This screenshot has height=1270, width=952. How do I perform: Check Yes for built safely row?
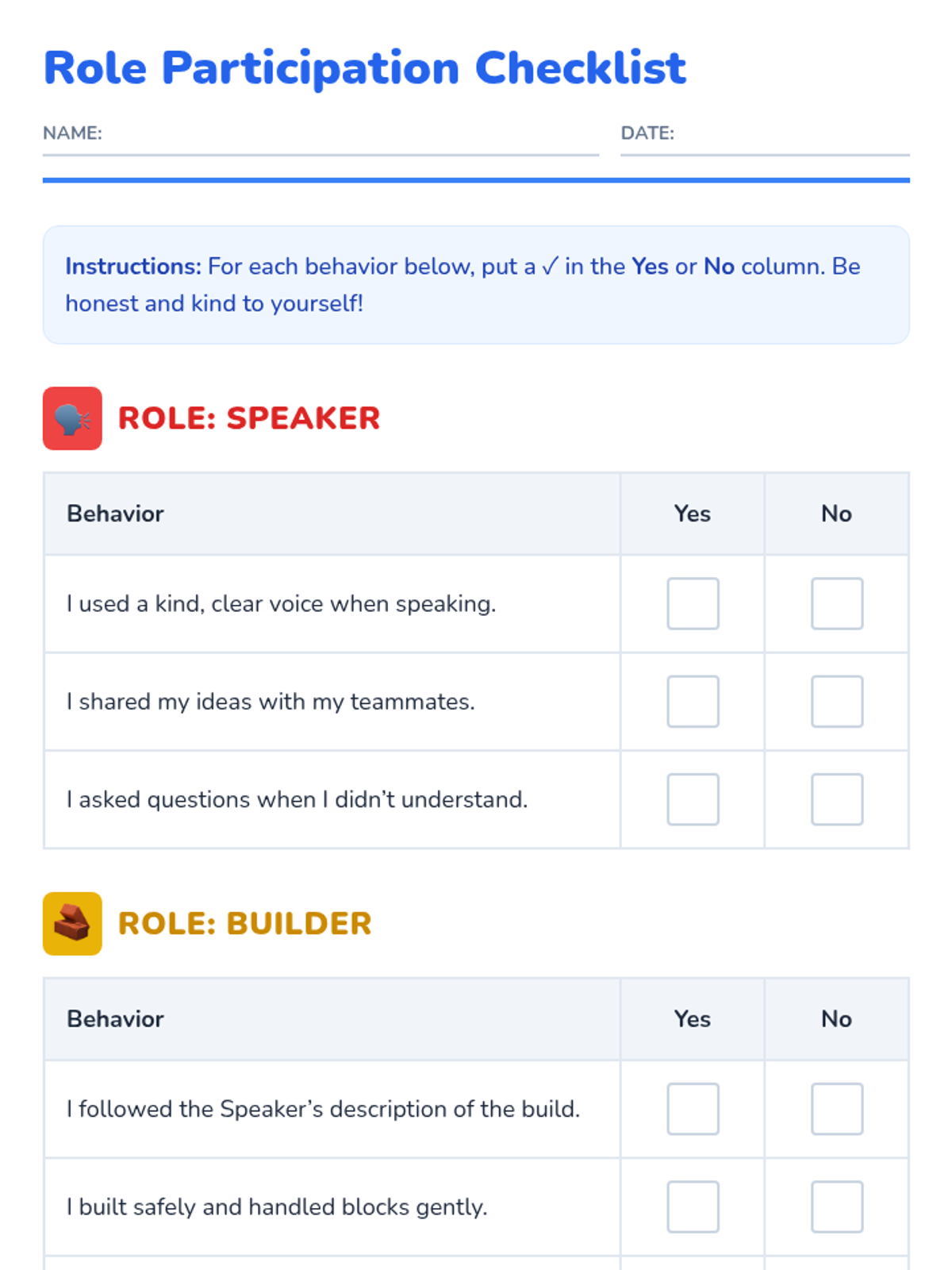tap(693, 1206)
